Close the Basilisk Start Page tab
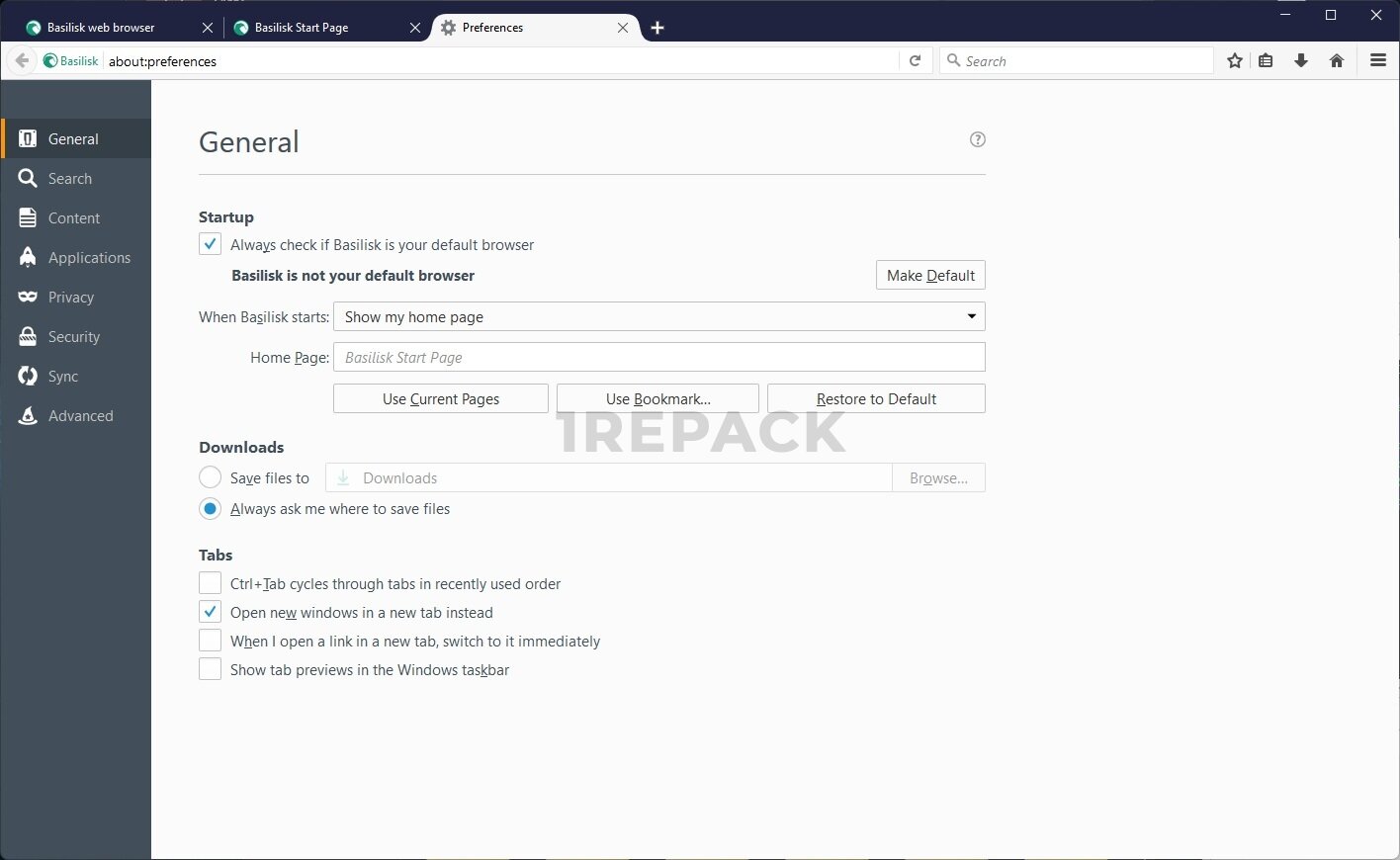Image resolution: width=1400 pixels, height=860 pixels. [415, 28]
